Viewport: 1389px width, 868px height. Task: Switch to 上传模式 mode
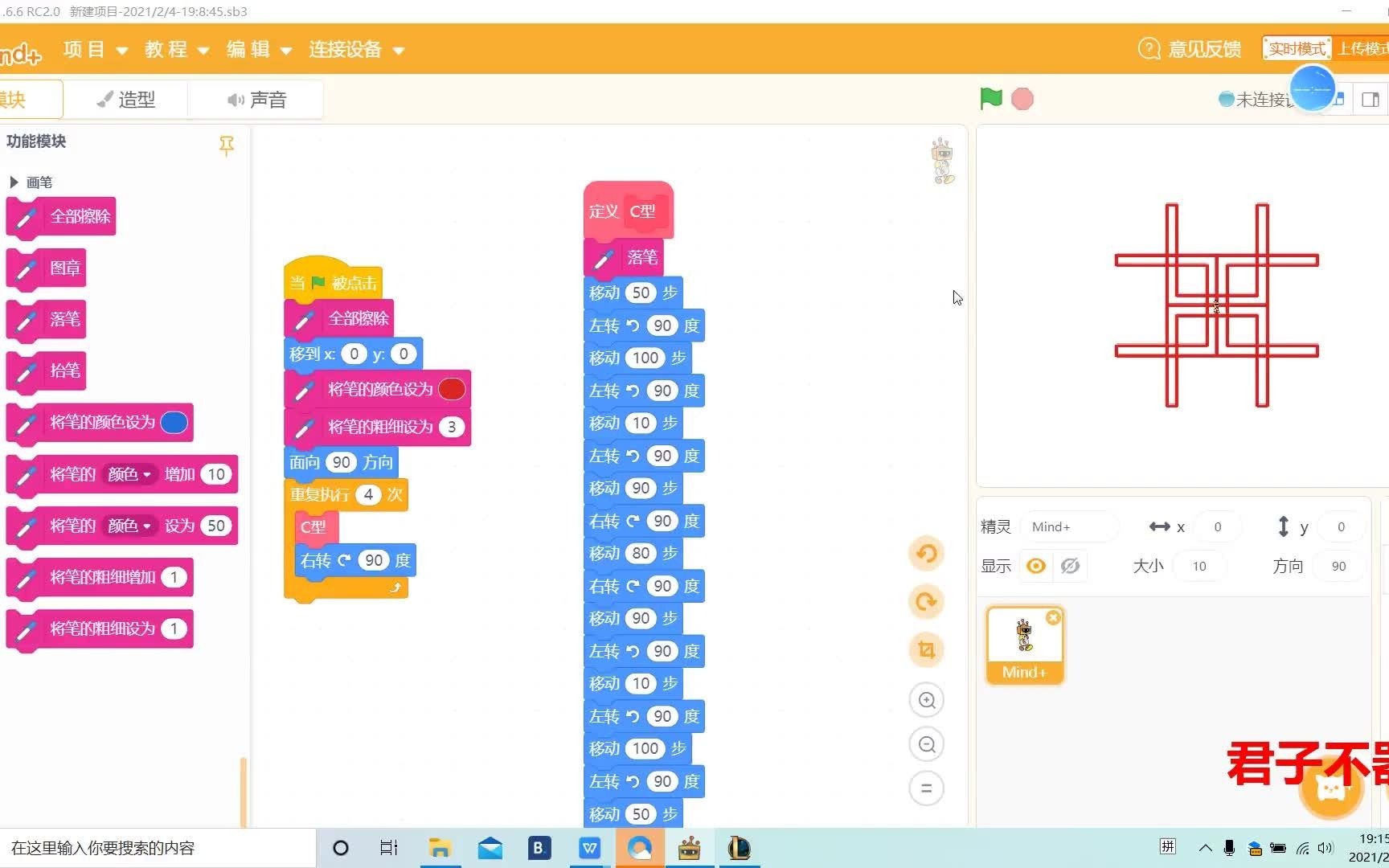1364,47
